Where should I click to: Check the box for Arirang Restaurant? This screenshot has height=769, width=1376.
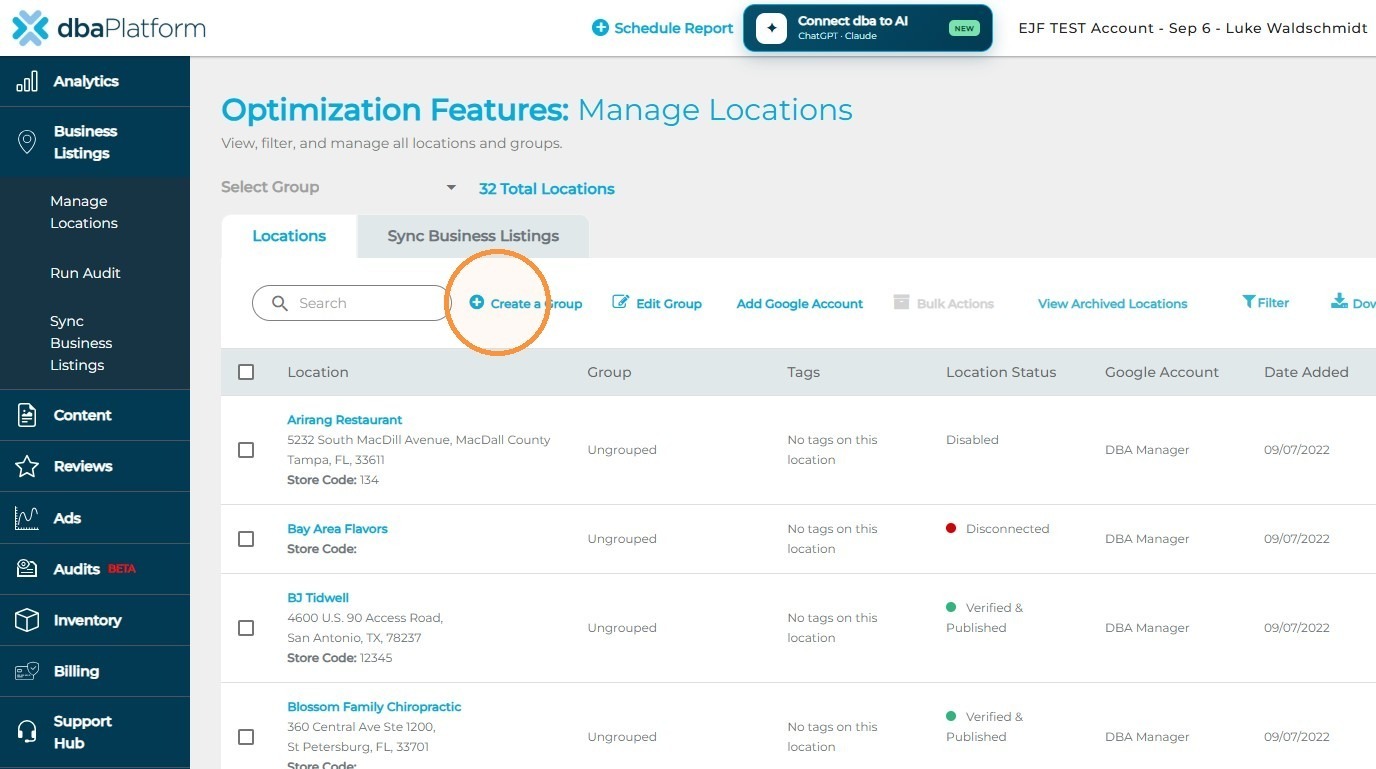[246, 450]
